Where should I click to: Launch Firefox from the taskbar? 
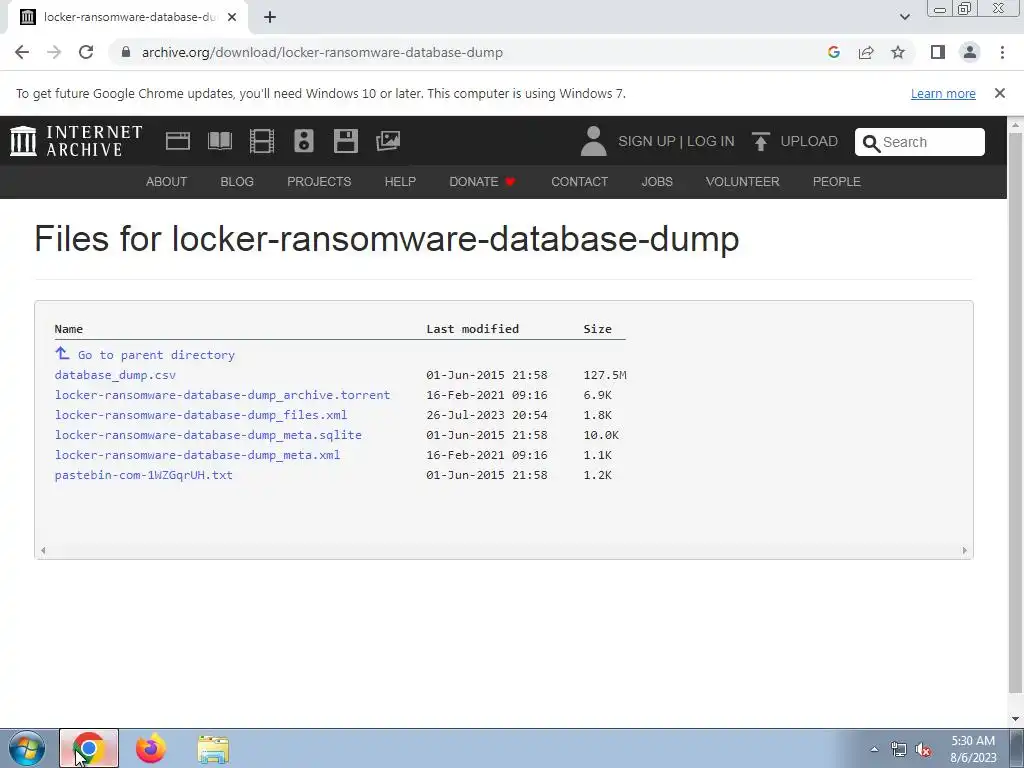tap(151, 748)
